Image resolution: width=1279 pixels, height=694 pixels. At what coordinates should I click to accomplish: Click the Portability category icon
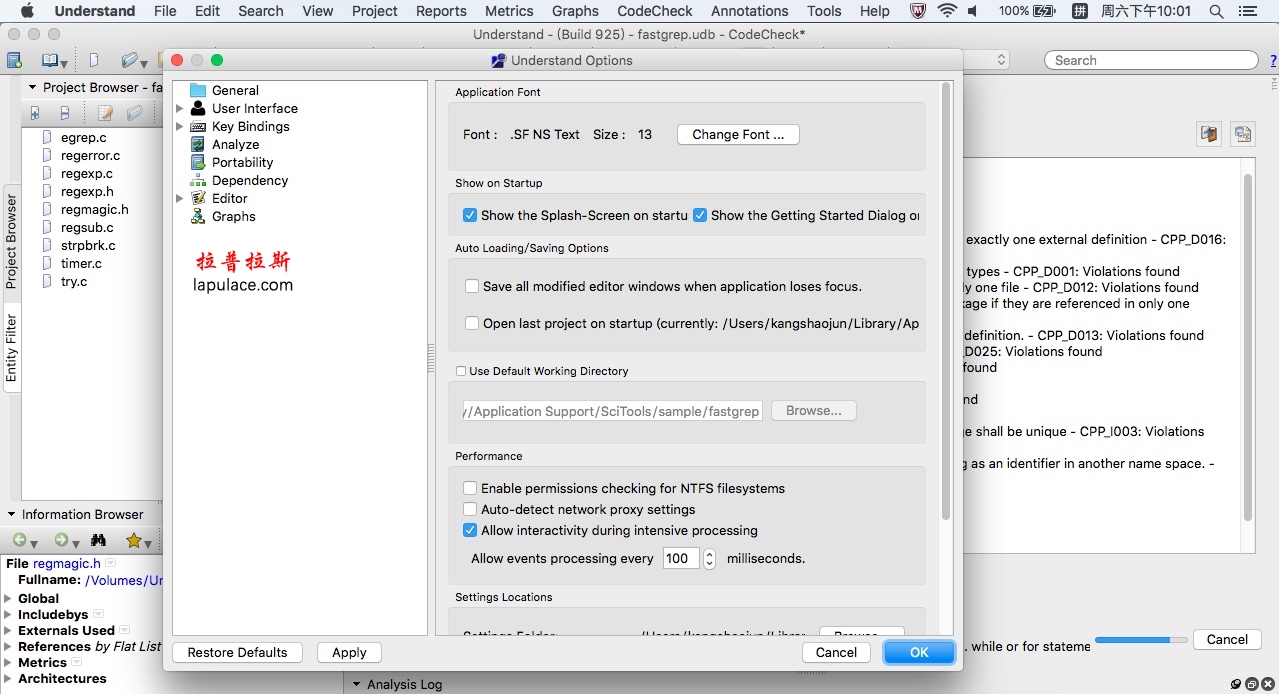pos(198,162)
